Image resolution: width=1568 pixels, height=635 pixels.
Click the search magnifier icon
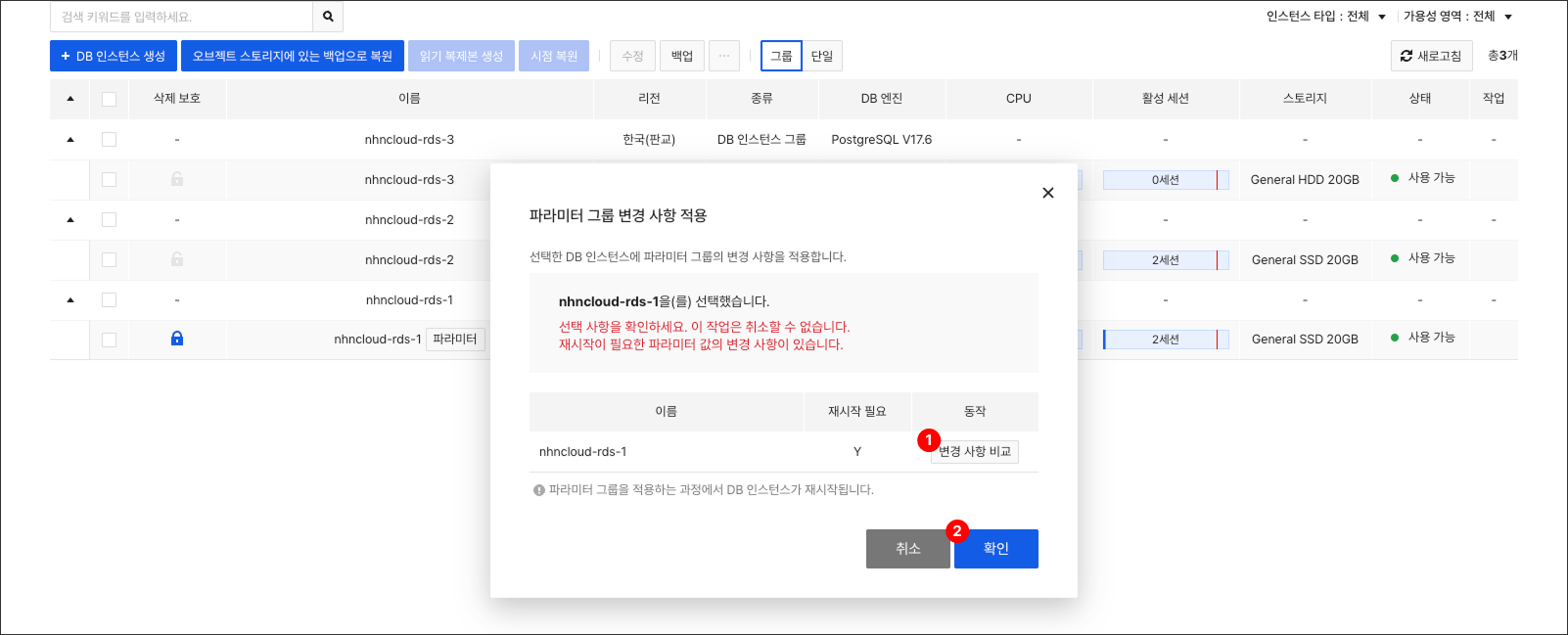328,17
